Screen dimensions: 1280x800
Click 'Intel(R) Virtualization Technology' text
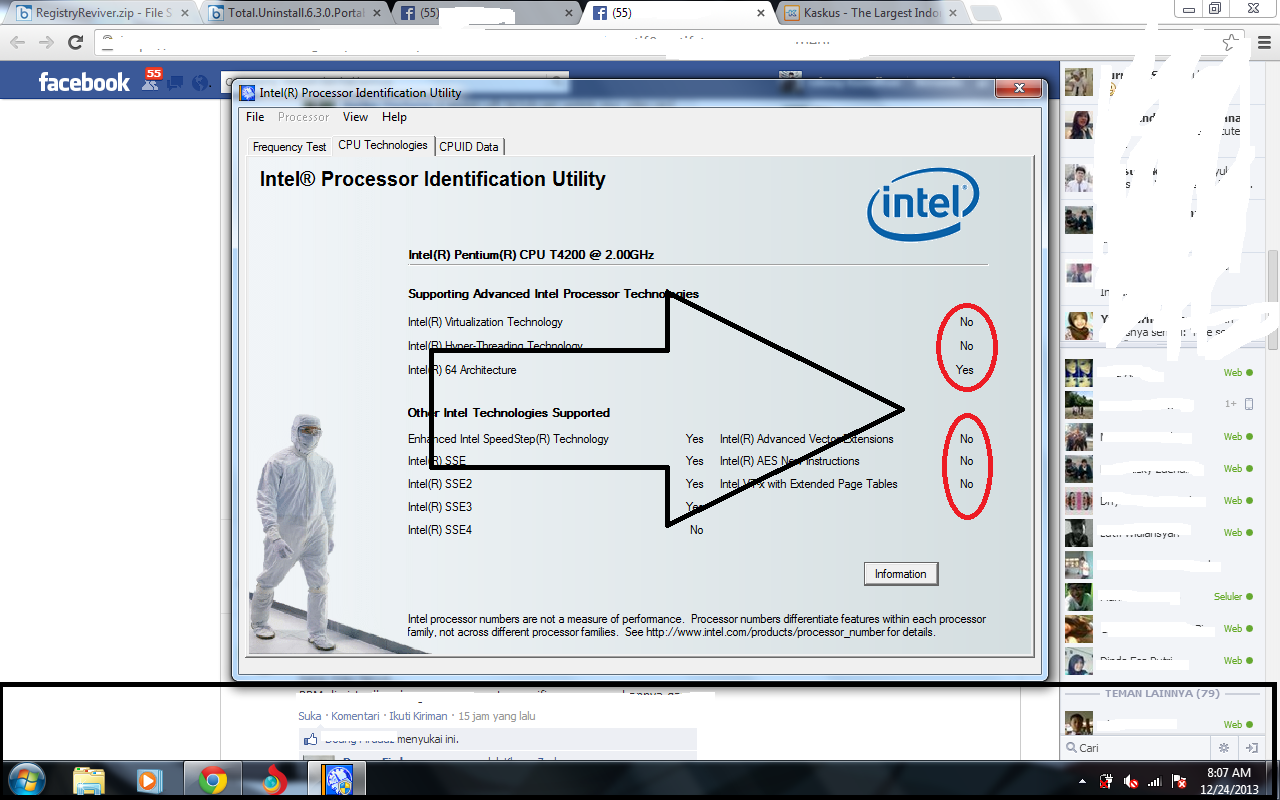[x=485, y=322]
